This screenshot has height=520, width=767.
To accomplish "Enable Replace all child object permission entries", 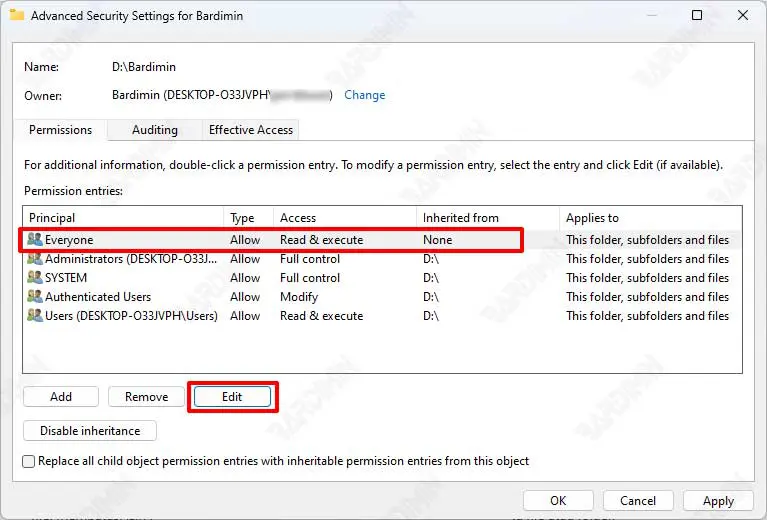I will coord(29,461).
